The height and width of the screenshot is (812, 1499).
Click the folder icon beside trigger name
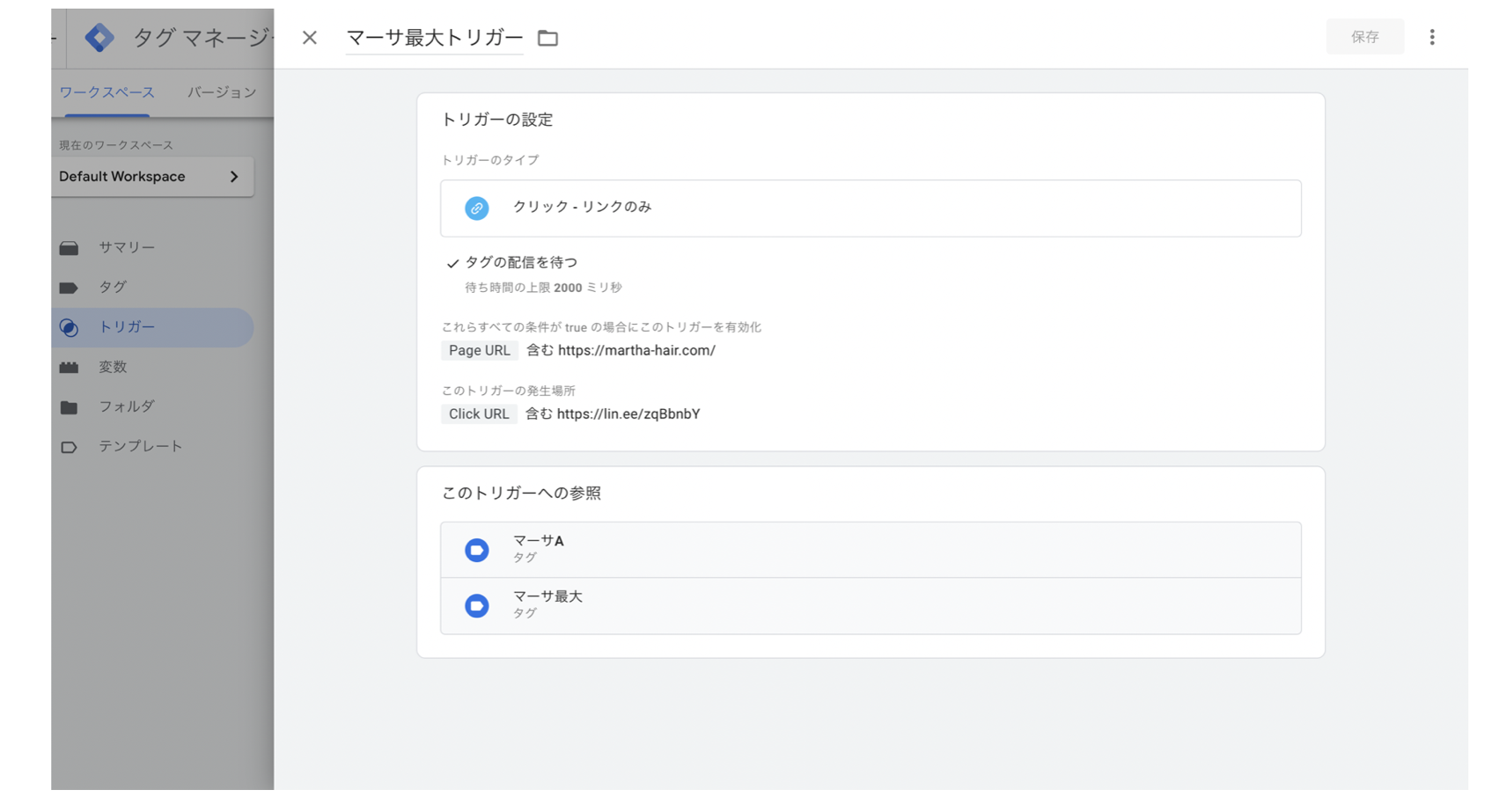coord(547,38)
